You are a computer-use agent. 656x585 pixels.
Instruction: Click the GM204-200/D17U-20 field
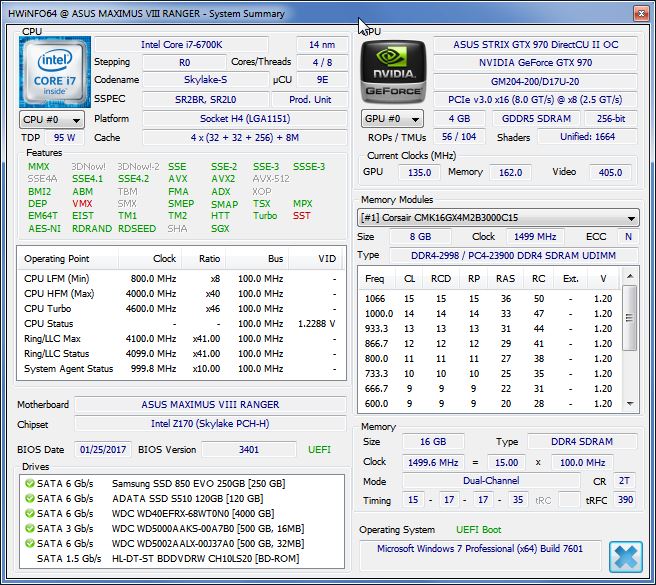[536, 81]
